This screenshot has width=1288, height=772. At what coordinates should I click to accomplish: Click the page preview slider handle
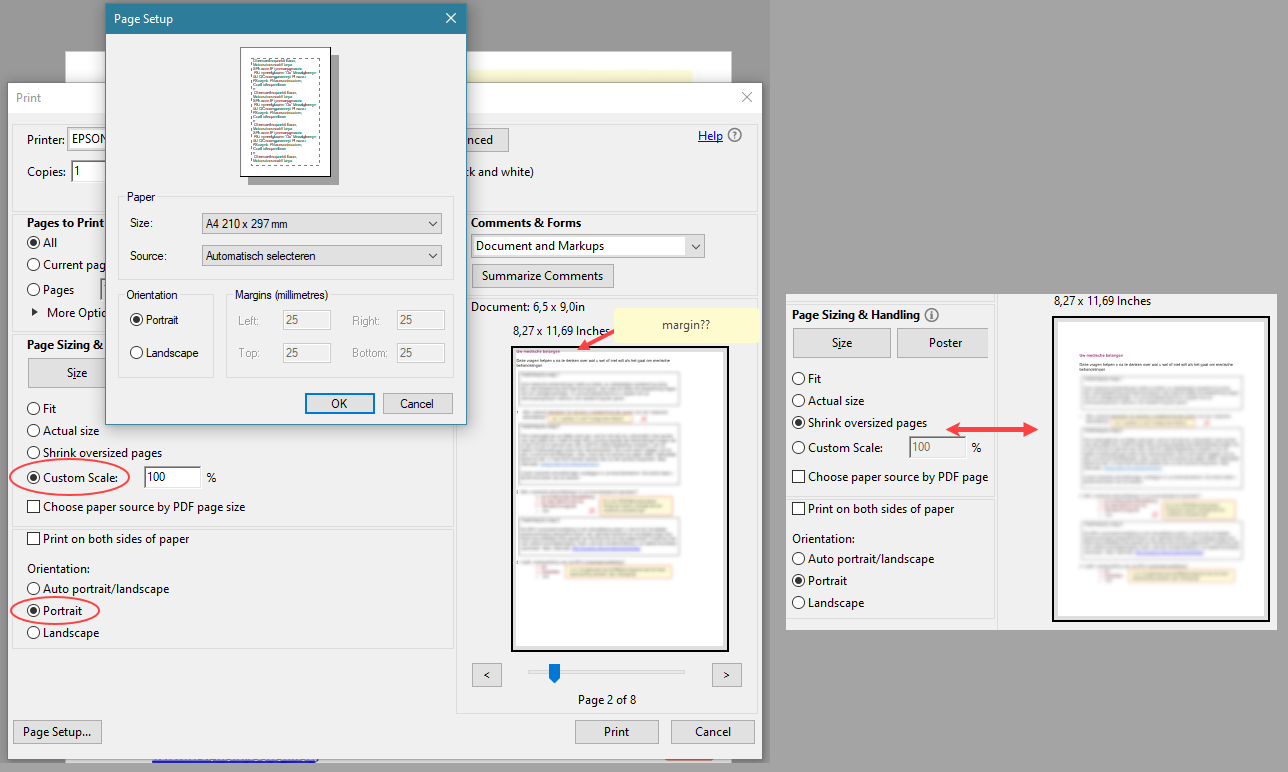(x=554, y=673)
